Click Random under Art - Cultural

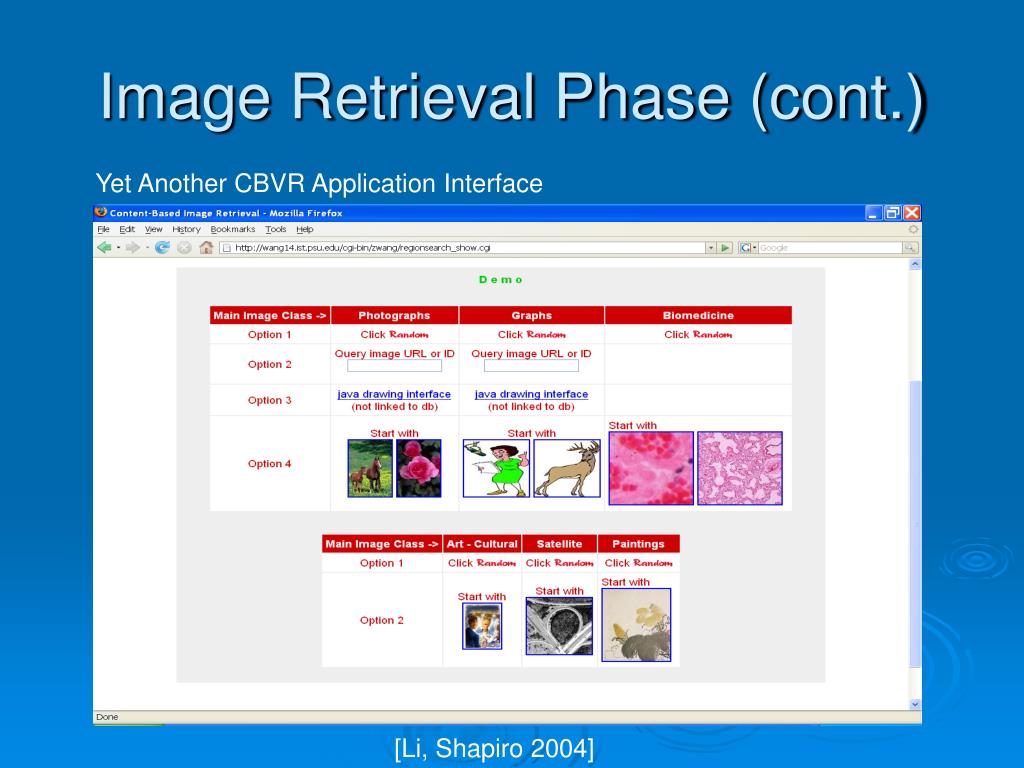496,563
